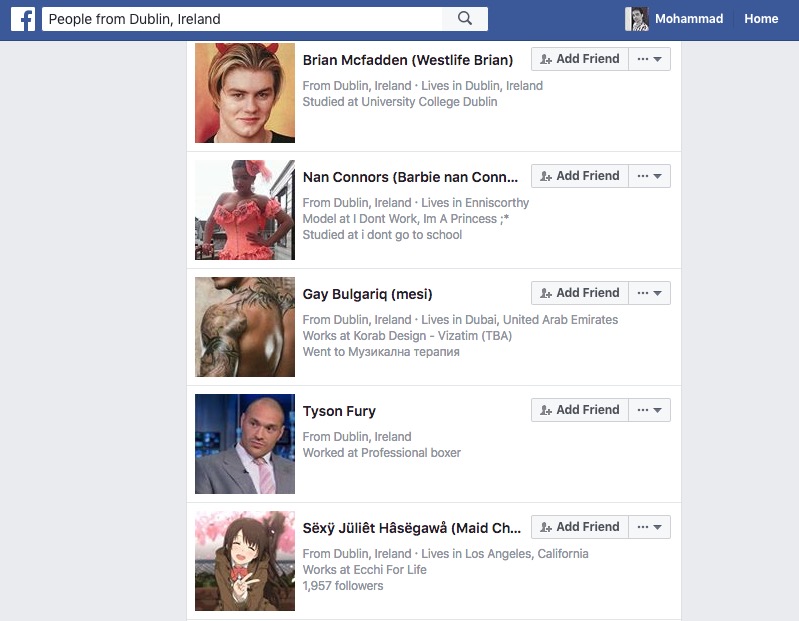This screenshot has height=621, width=799.
Task: Open Mohammad's profile picture icon
Action: pyautogui.click(x=637, y=19)
